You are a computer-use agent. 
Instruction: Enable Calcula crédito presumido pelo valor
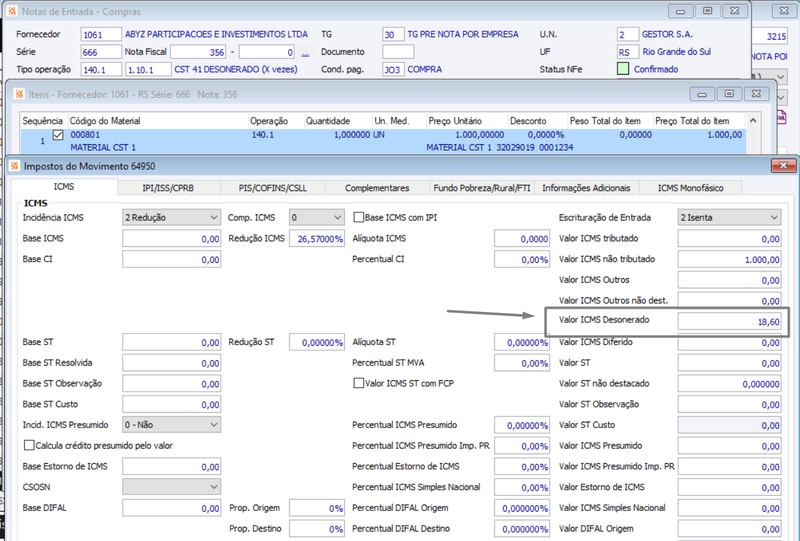point(30,446)
